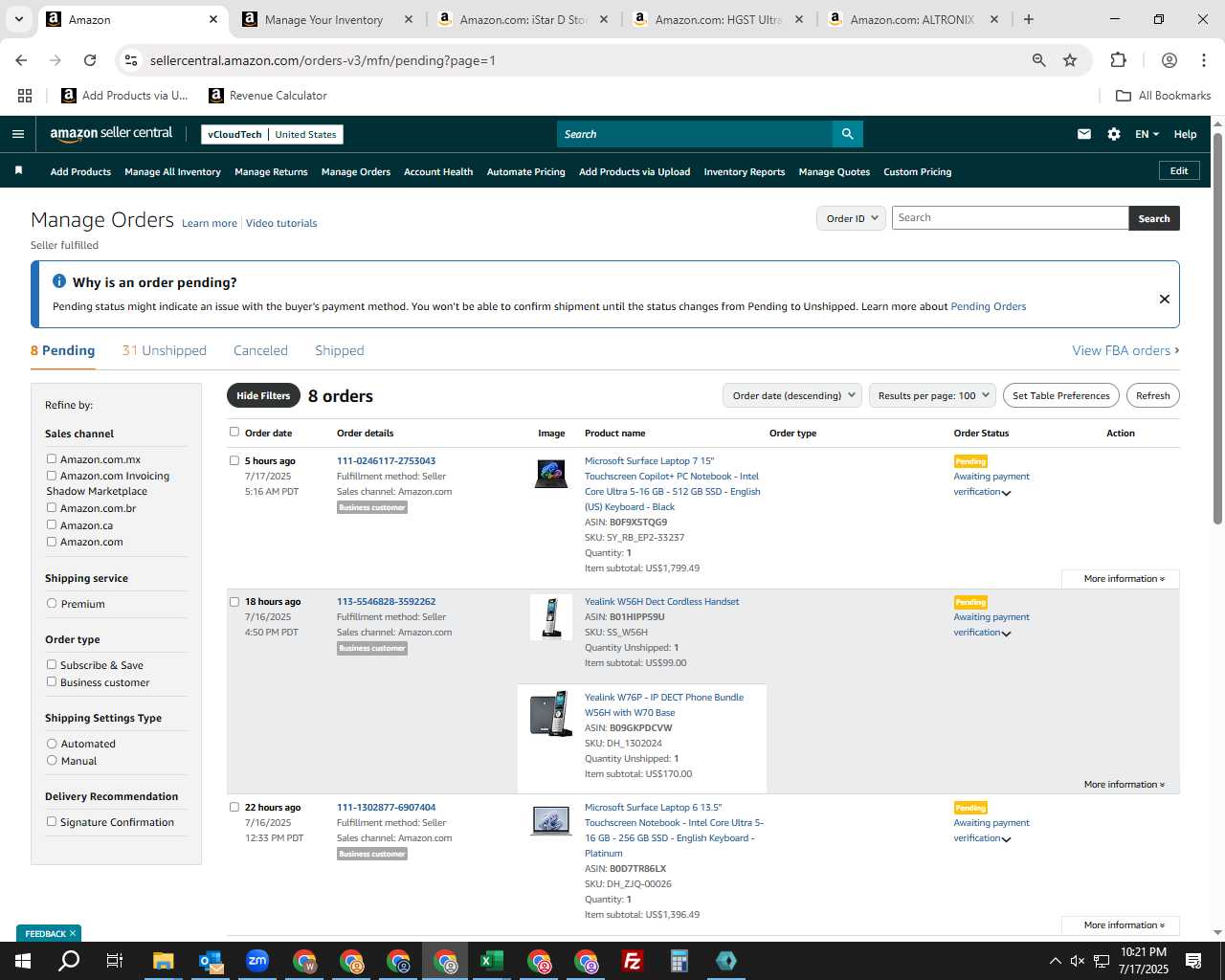This screenshot has height=980, width=1225.
Task: Open the Results per page dropdown
Action: point(933,395)
